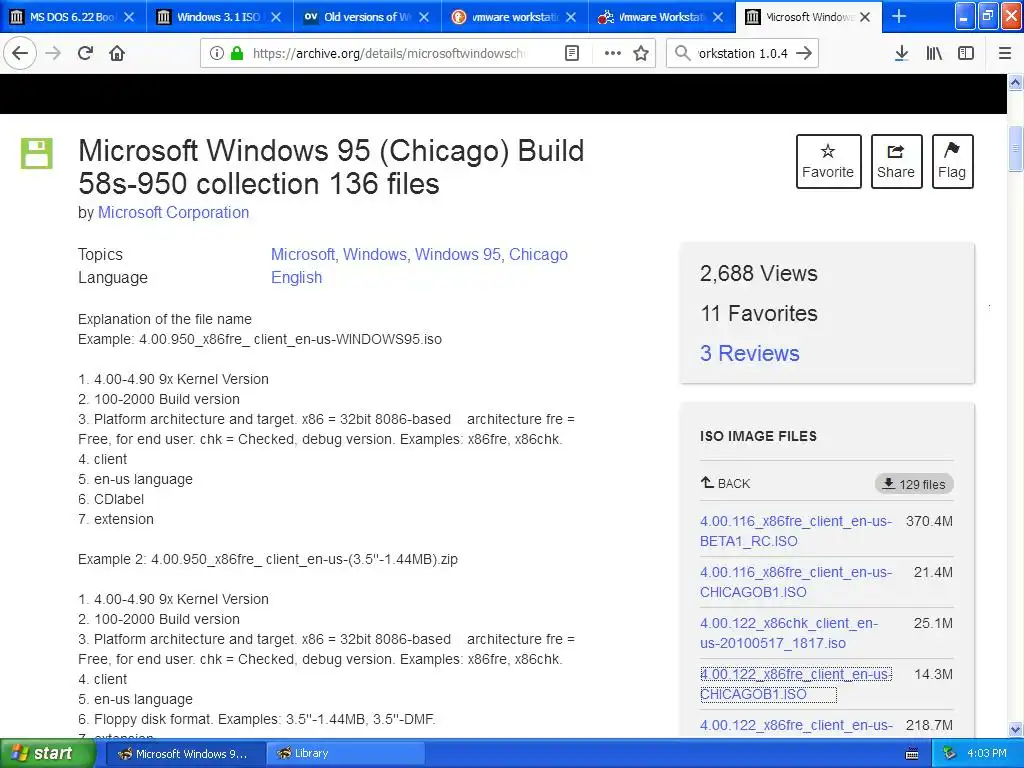Open the 4.00.122 file sized 218.7M

click(x=795, y=725)
